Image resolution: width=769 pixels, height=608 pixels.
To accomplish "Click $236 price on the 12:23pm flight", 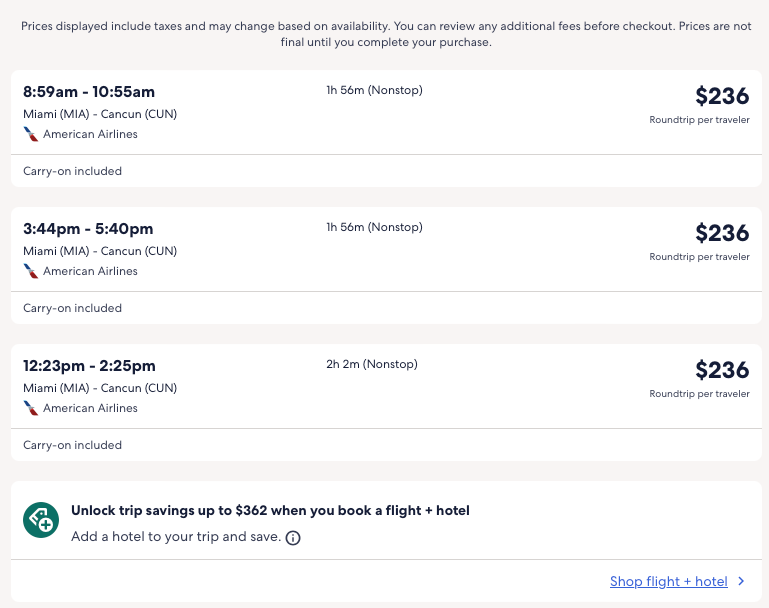I will pyautogui.click(x=722, y=370).
